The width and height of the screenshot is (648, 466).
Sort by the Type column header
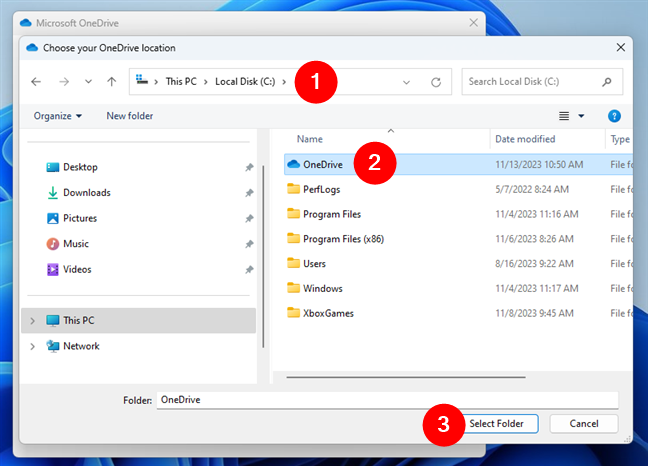(620, 139)
